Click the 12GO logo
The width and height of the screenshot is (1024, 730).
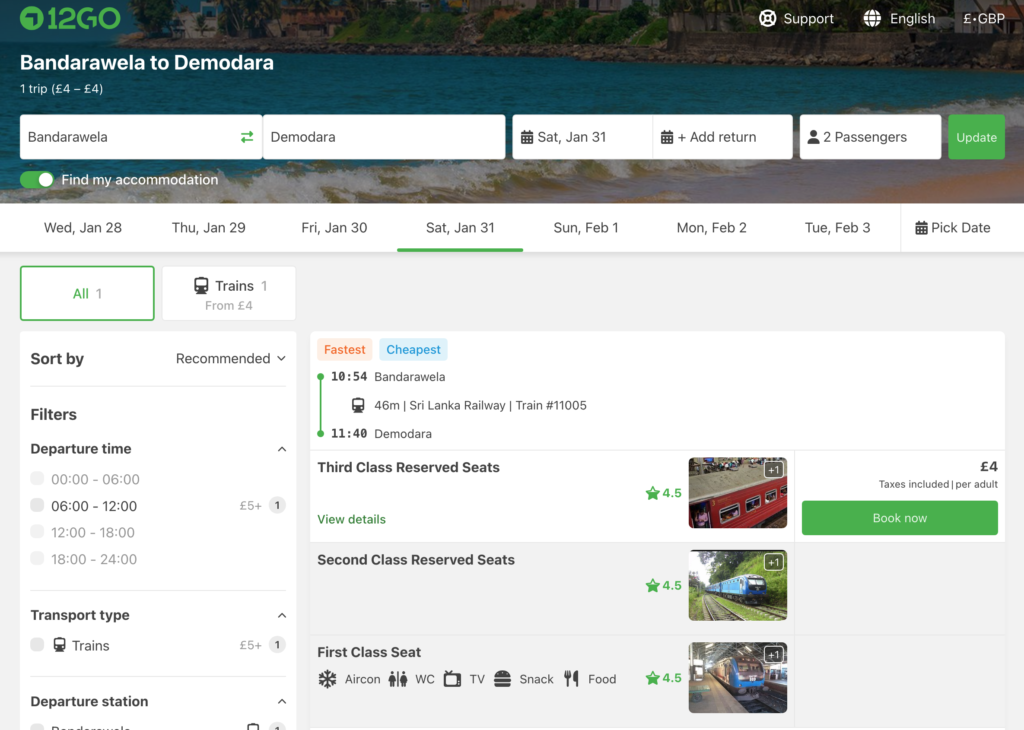70,18
